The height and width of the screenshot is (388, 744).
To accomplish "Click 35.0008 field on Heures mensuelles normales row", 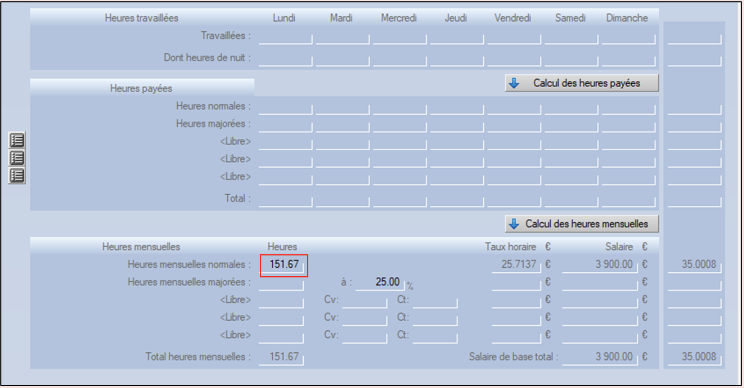I will 695,265.
